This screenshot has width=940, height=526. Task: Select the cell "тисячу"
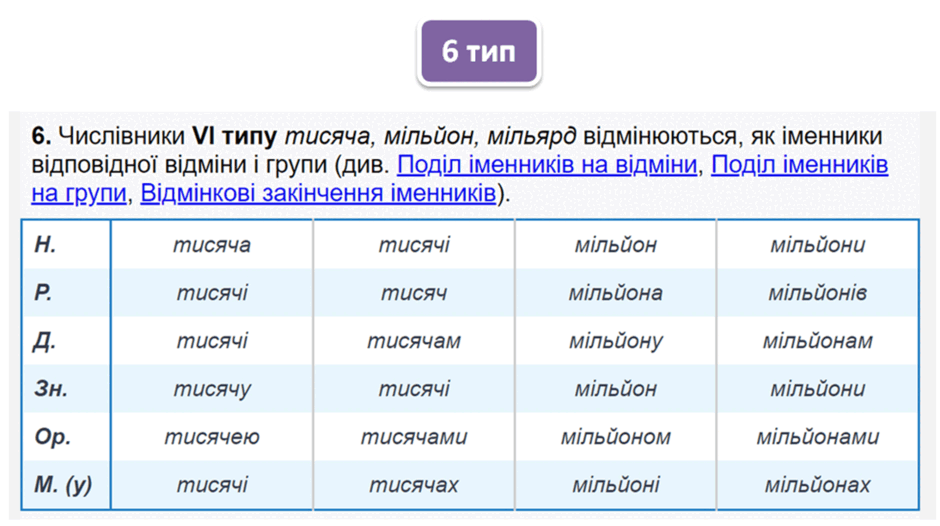pos(212,389)
